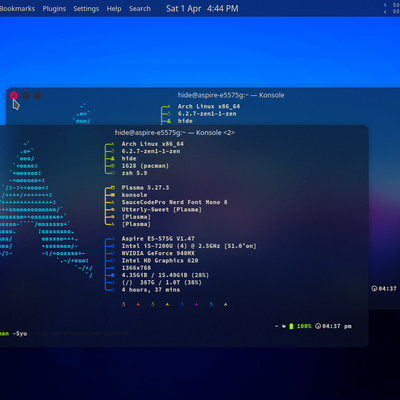Click the shell icon beside zsh 5.9

[113, 173]
